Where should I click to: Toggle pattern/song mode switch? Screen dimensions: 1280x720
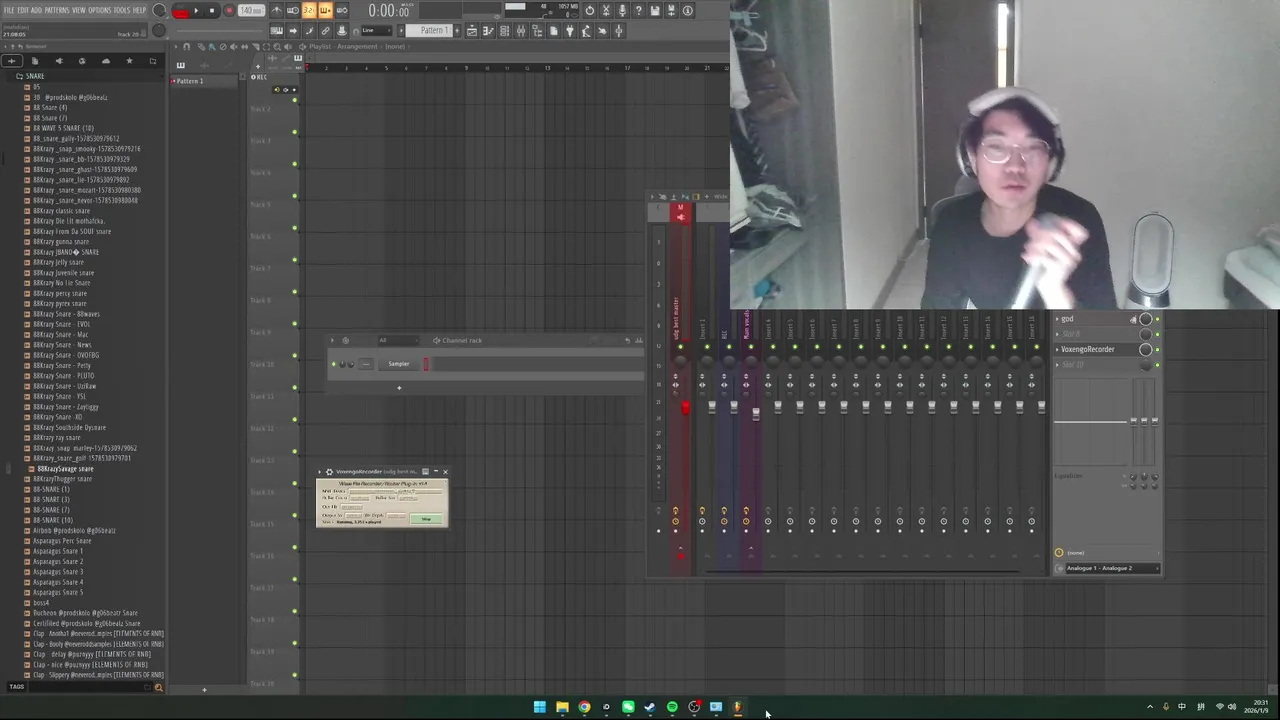[x=180, y=11]
